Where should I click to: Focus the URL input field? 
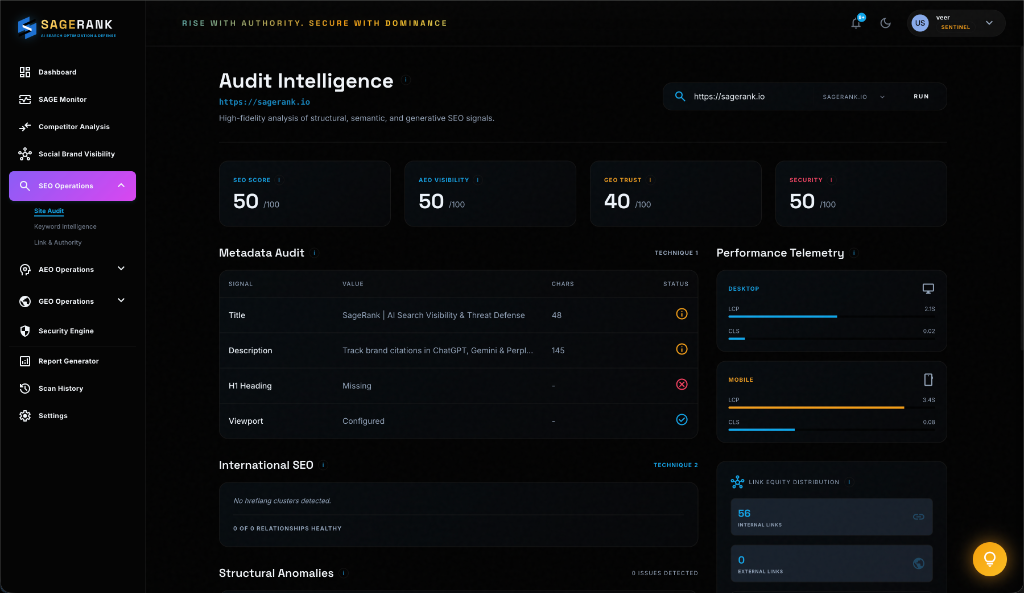pos(751,97)
